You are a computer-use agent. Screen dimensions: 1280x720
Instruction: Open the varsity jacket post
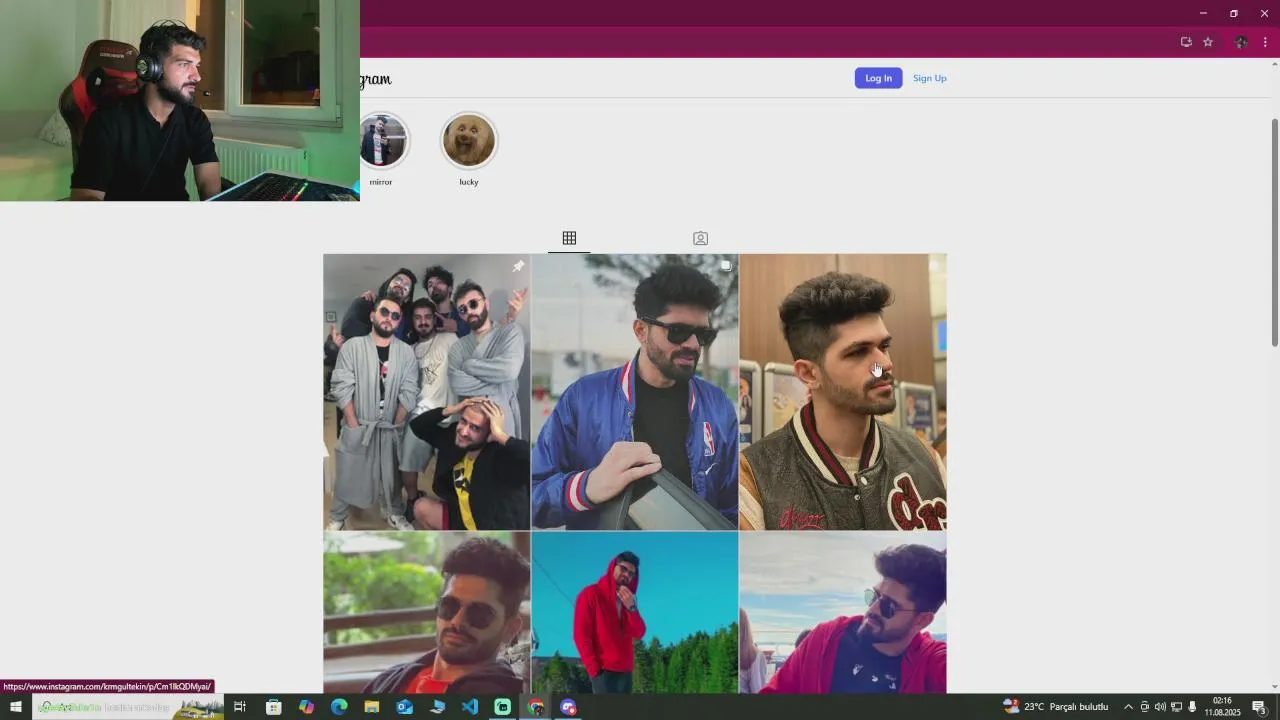[x=843, y=391]
